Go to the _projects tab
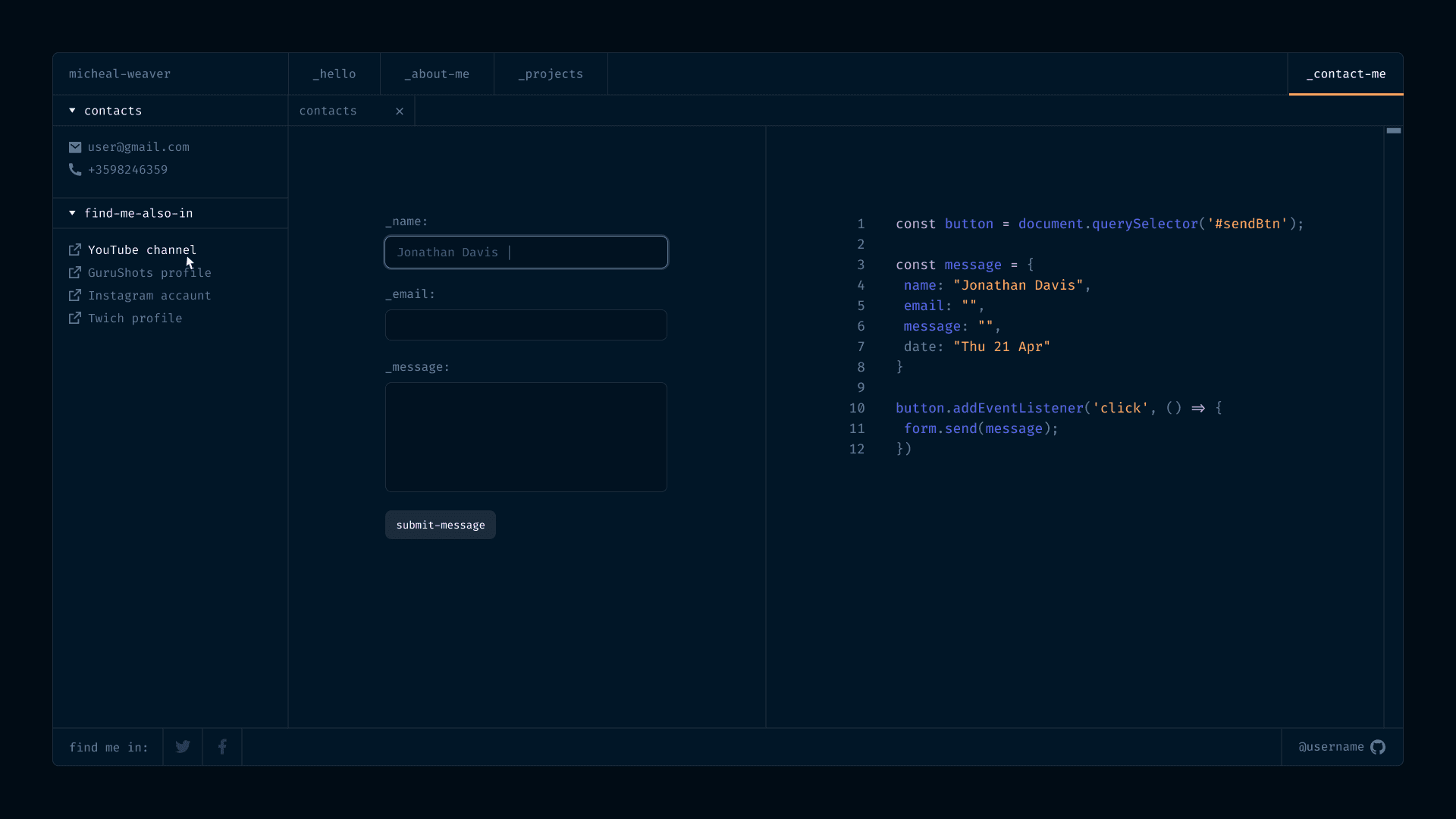 pos(551,74)
